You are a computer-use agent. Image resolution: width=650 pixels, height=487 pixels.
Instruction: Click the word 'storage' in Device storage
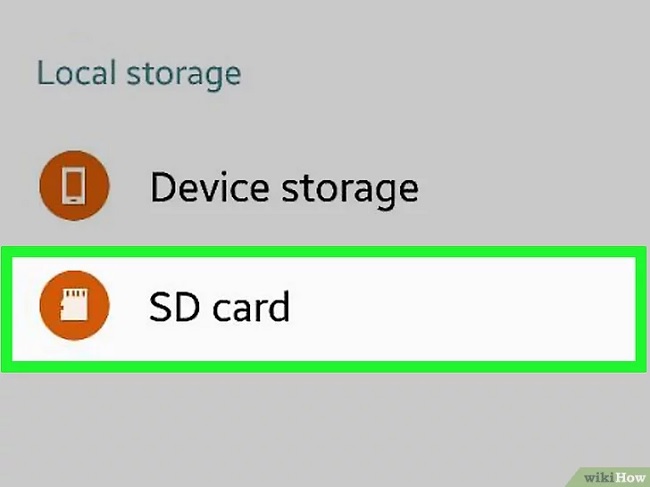click(350, 191)
